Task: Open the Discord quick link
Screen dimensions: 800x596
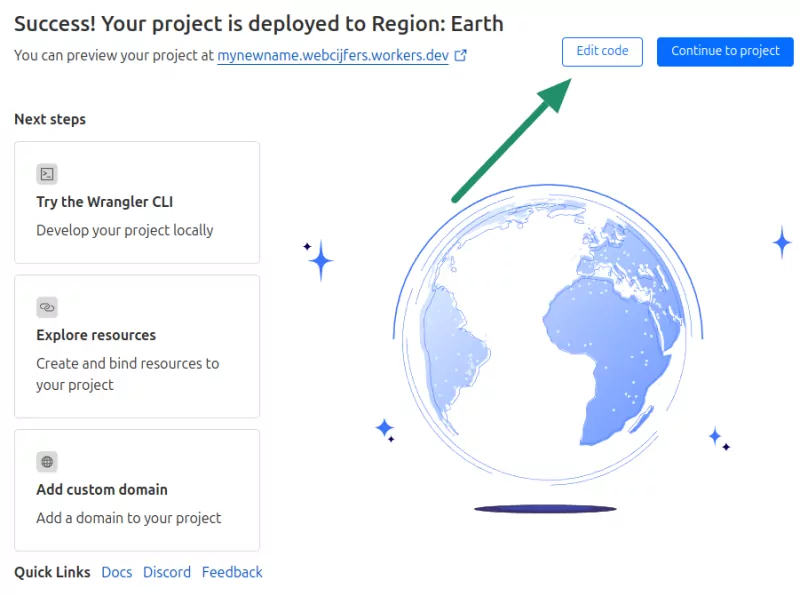Action: click(166, 572)
